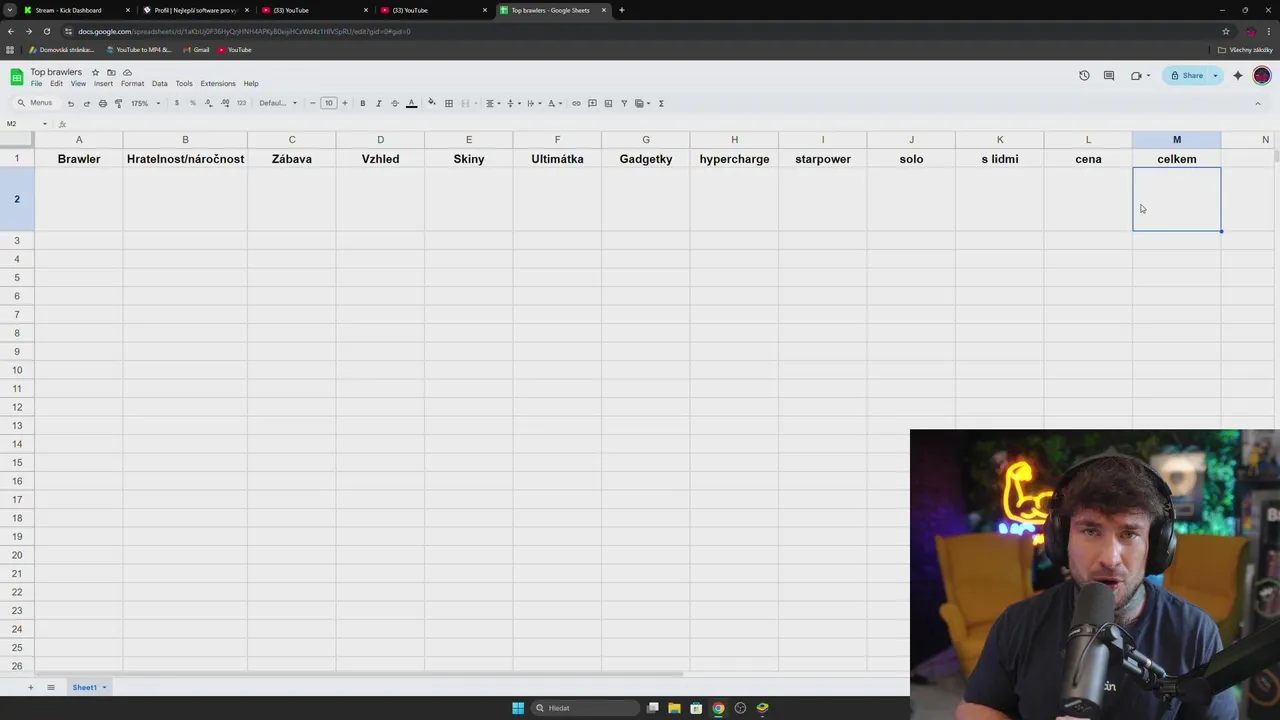The height and width of the screenshot is (720, 1280).
Task: Select cell with text Zábava
Action: tap(292, 159)
